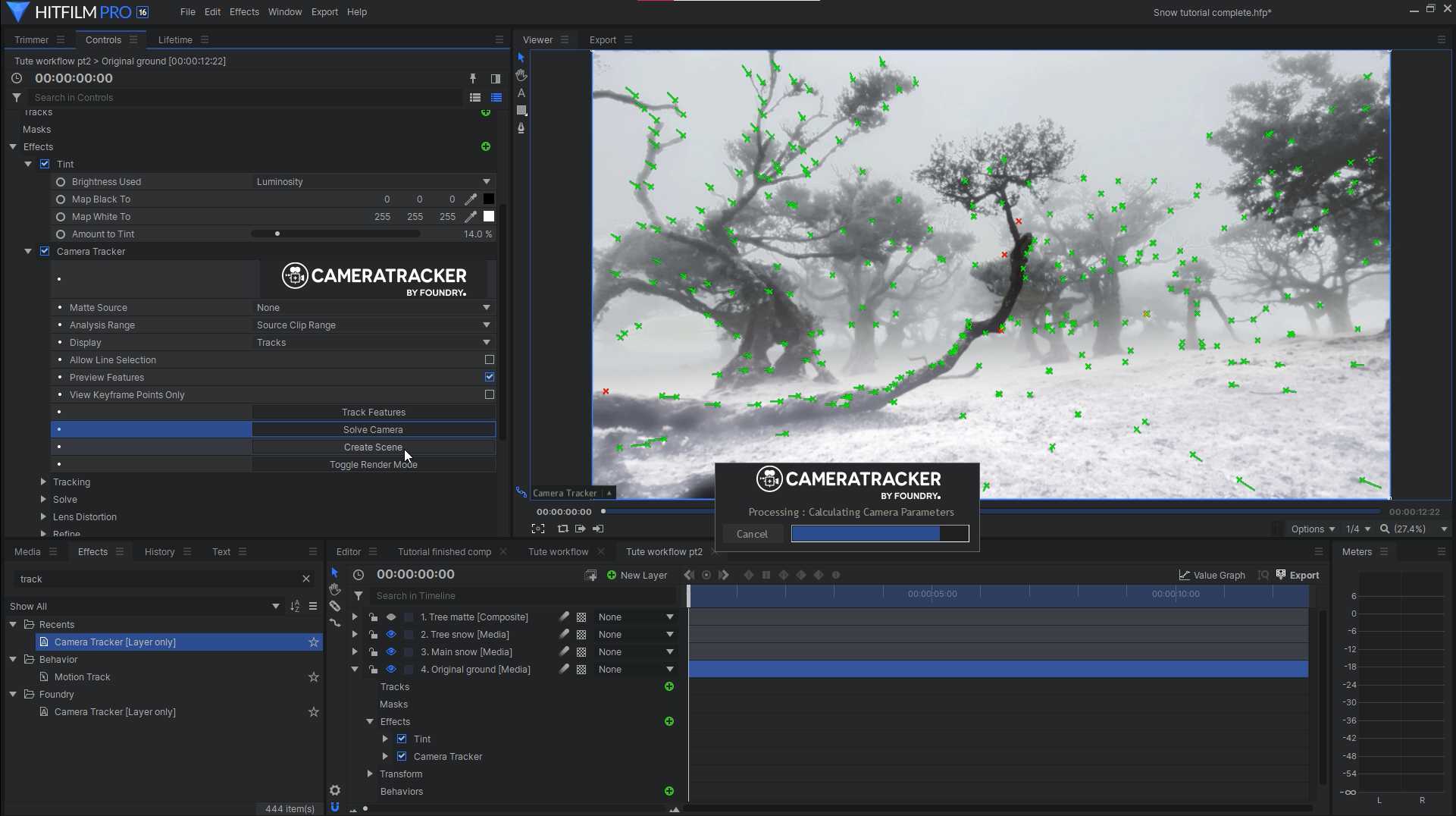Switch to the History tab
The image size is (1456, 816).
pyautogui.click(x=159, y=552)
